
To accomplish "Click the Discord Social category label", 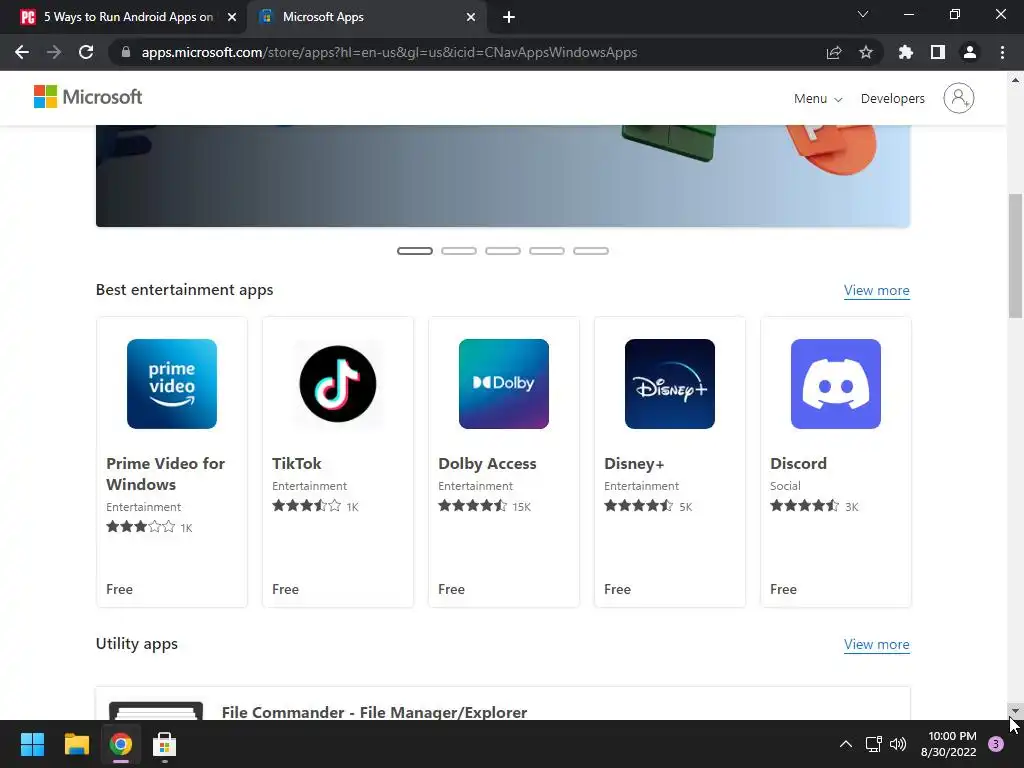I will click(x=785, y=486).
